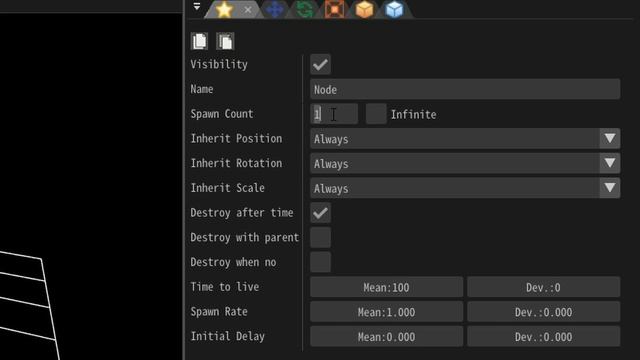Toggle the Visibility checkbox
The width and height of the screenshot is (640, 360).
(x=320, y=64)
